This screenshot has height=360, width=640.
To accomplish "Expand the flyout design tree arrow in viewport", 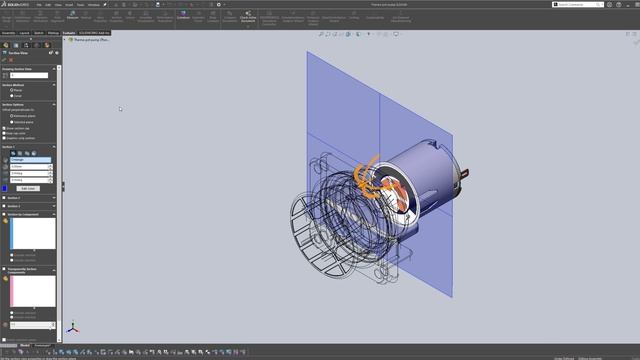I will click(x=64, y=40).
